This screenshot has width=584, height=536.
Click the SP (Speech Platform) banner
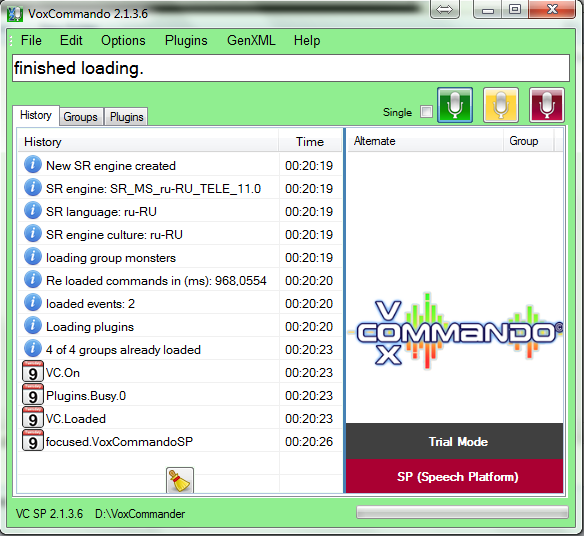click(x=455, y=476)
